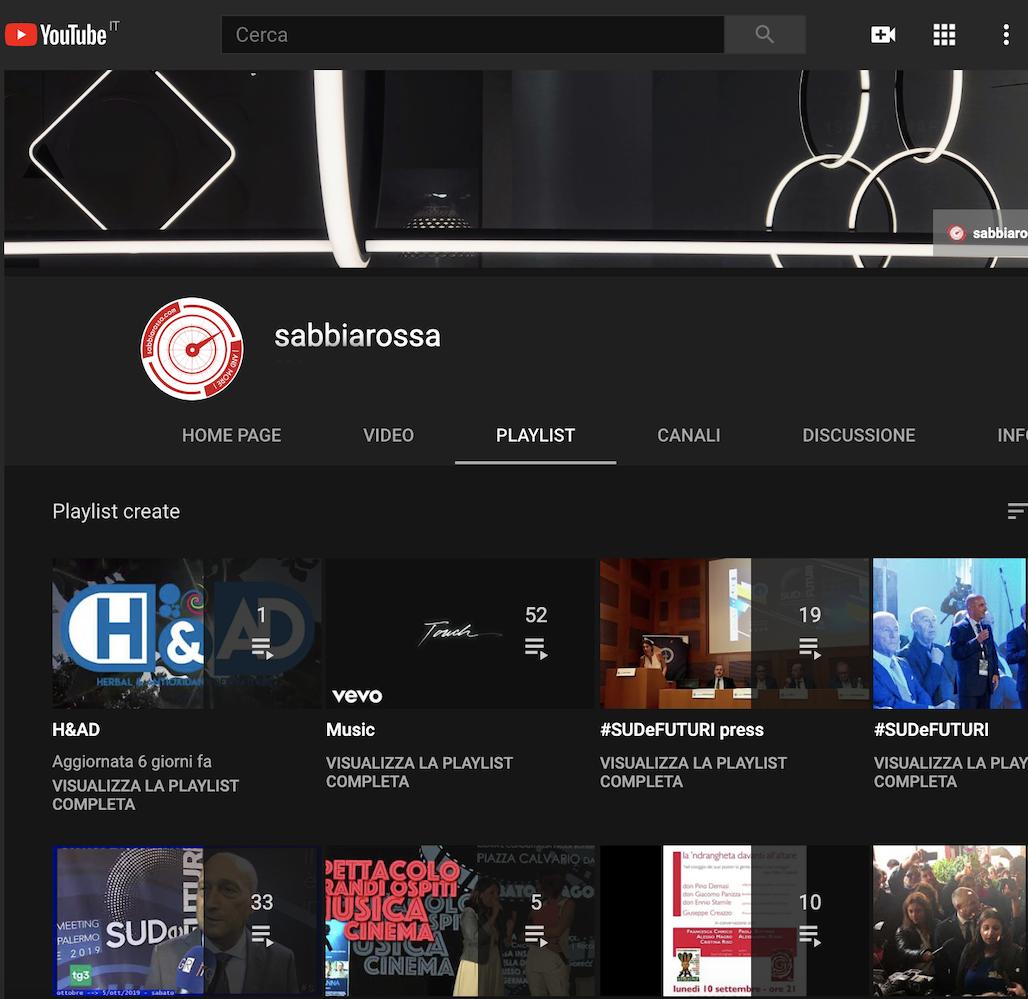Open the H&AD playlist thumbnail
The width and height of the screenshot is (1028, 999).
click(x=187, y=633)
